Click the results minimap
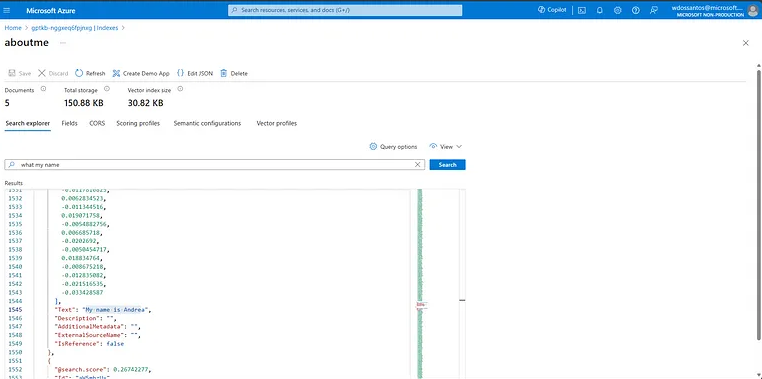Viewport: 762px width, 379px height. 420,284
